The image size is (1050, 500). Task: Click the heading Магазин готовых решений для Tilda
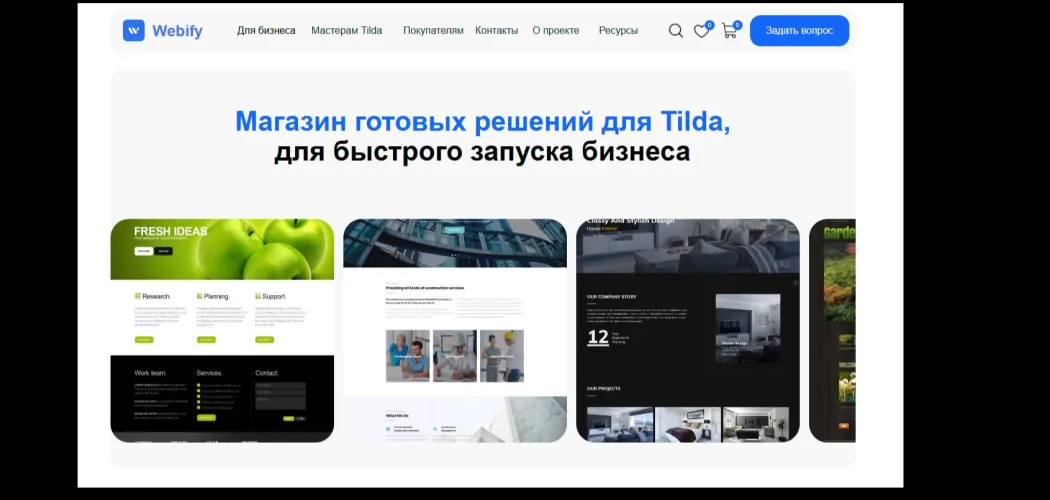[x=482, y=121]
